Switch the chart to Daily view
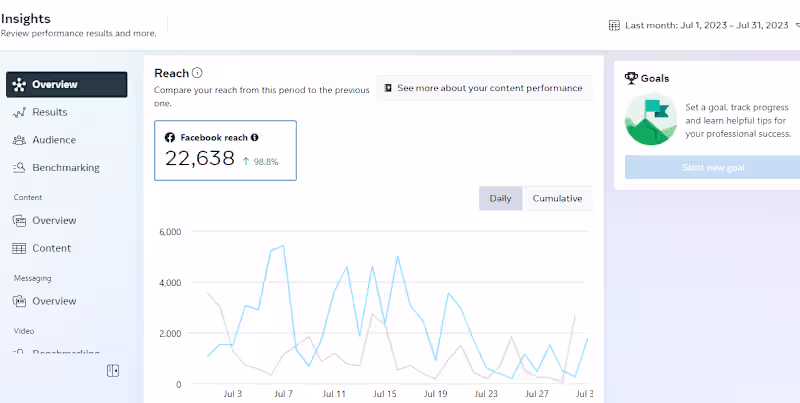The image size is (800, 403). coord(500,198)
